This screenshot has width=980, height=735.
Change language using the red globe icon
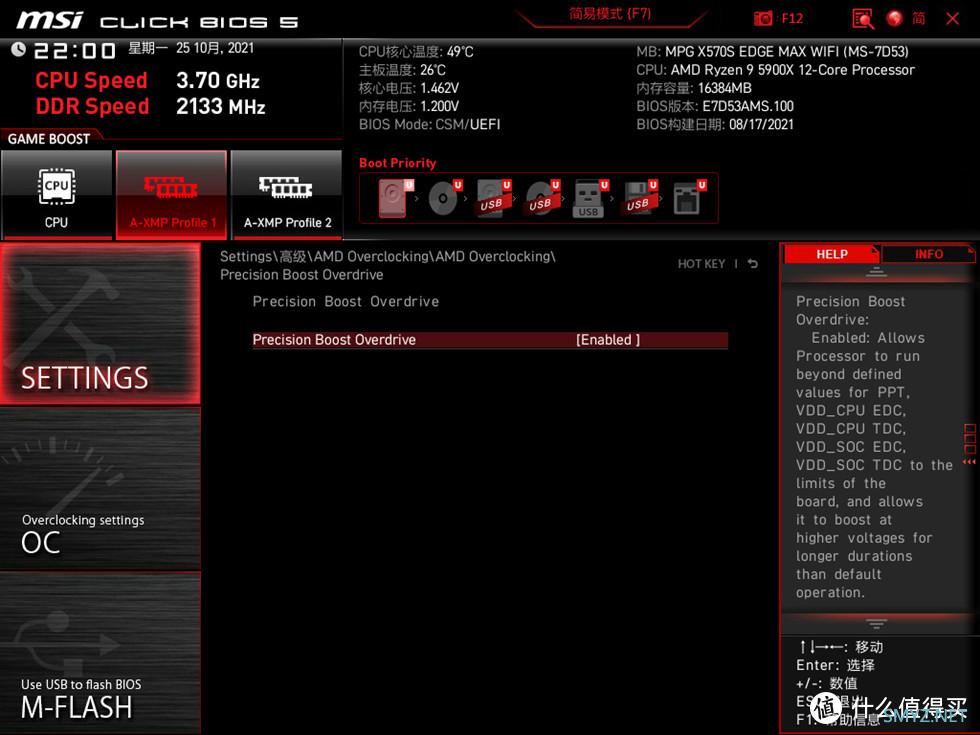pyautogui.click(x=894, y=18)
